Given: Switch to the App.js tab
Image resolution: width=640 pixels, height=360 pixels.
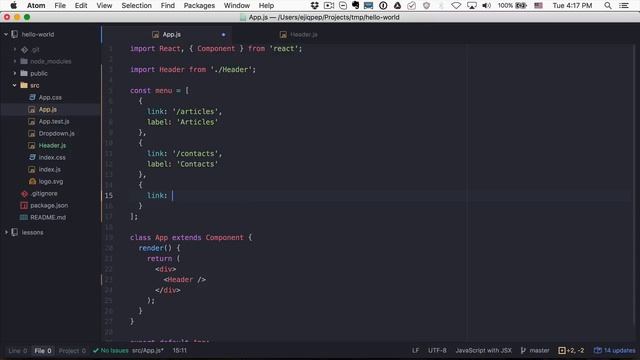Looking at the screenshot, I should (167, 35).
